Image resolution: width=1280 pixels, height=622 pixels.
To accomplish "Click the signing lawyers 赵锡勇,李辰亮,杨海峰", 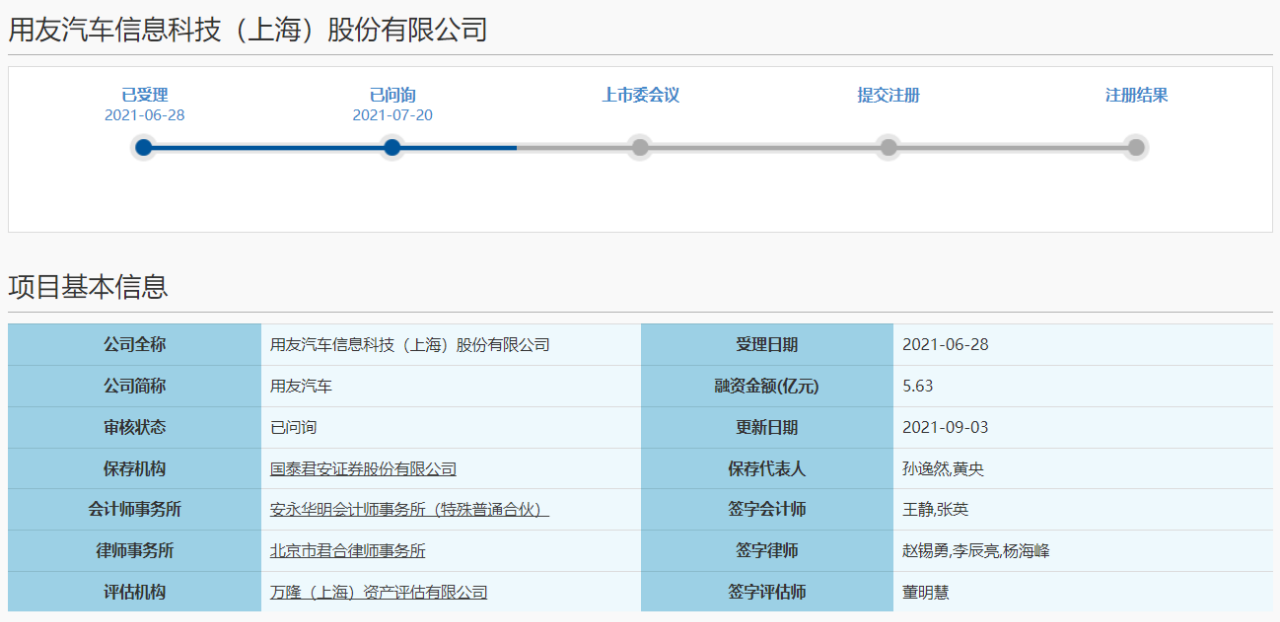I will click(976, 551).
